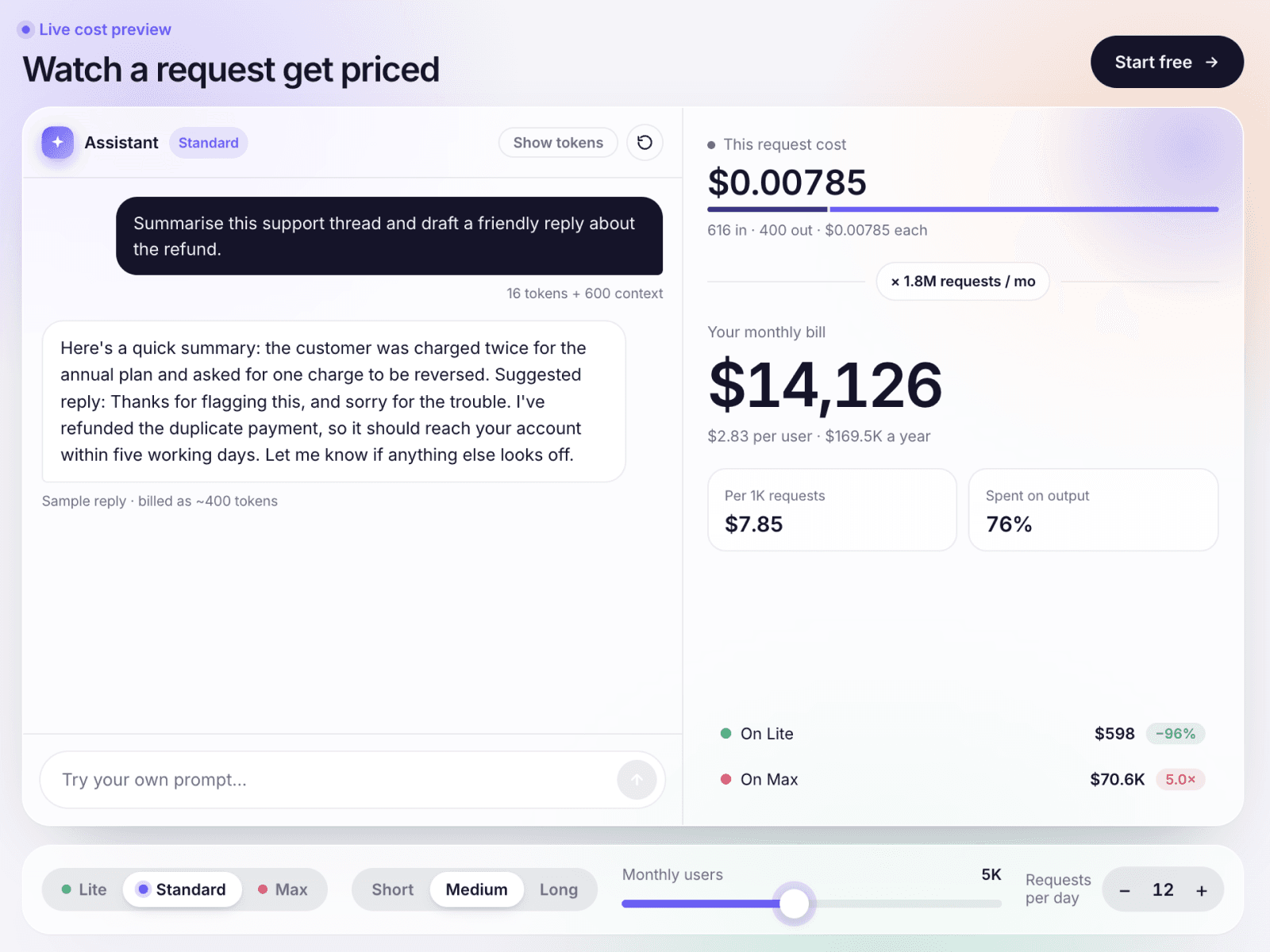Click the Monthly users slider thumb
The height and width of the screenshot is (952, 1270).
[x=794, y=903]
